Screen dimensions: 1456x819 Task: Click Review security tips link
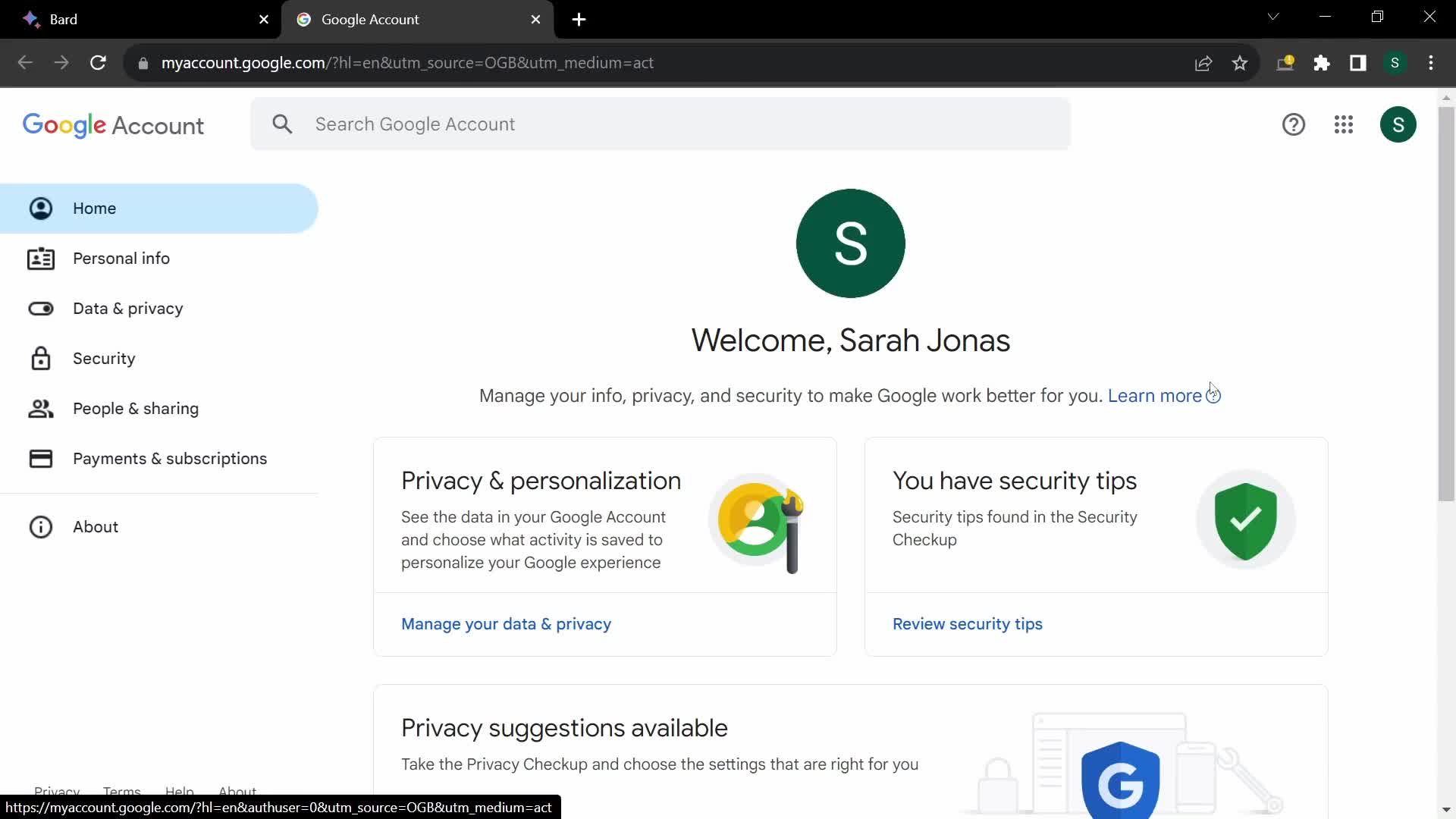coord(967,624)
